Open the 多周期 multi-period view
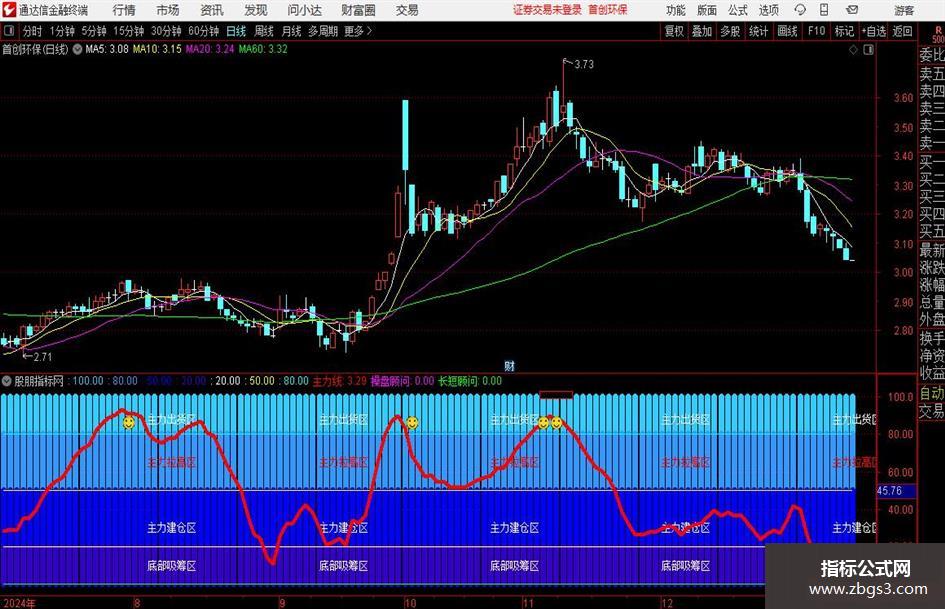 (323, 31)
